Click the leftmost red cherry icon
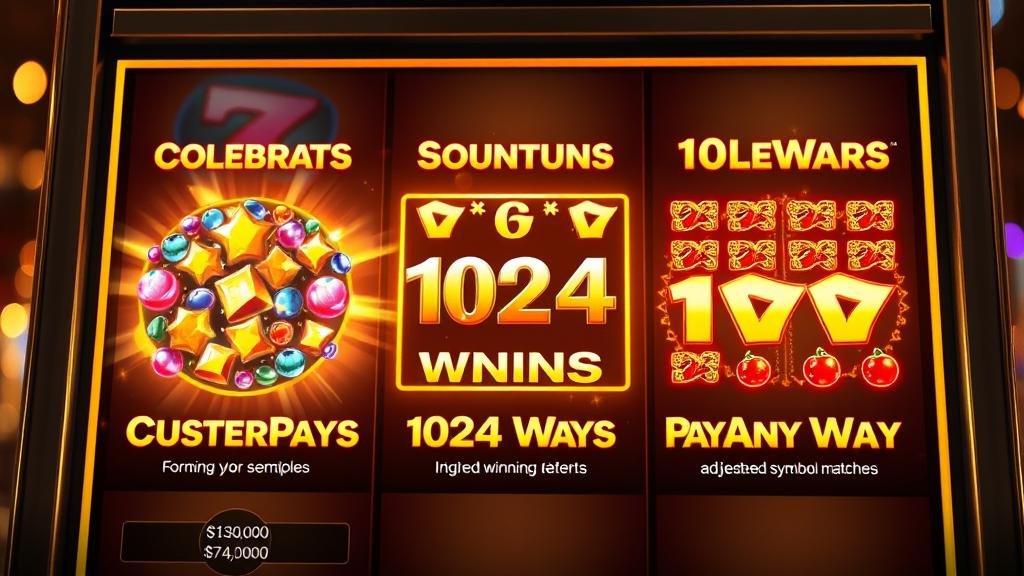Image resolution: width=1024 pixels, height=576 pixels. [754, 369]
